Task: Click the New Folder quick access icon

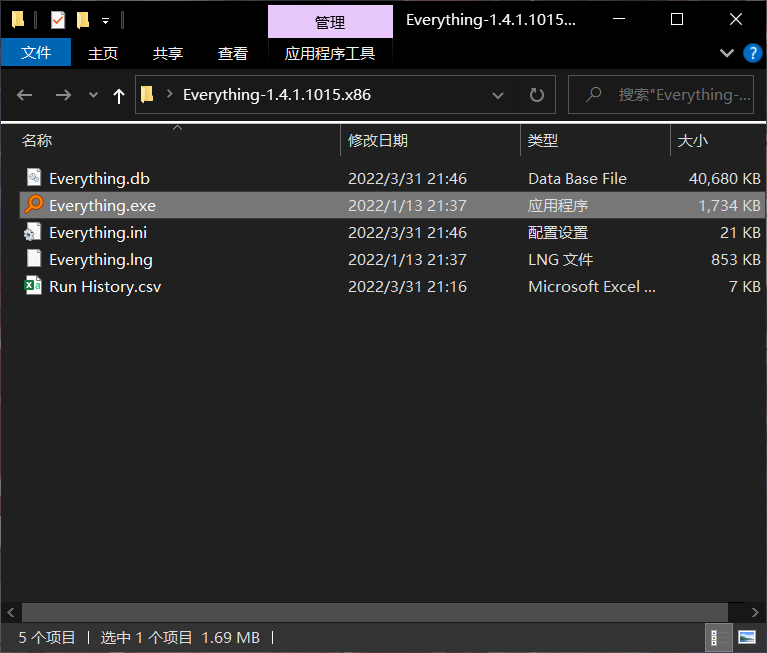Action: pyautogui.click(x=83, y=20)
